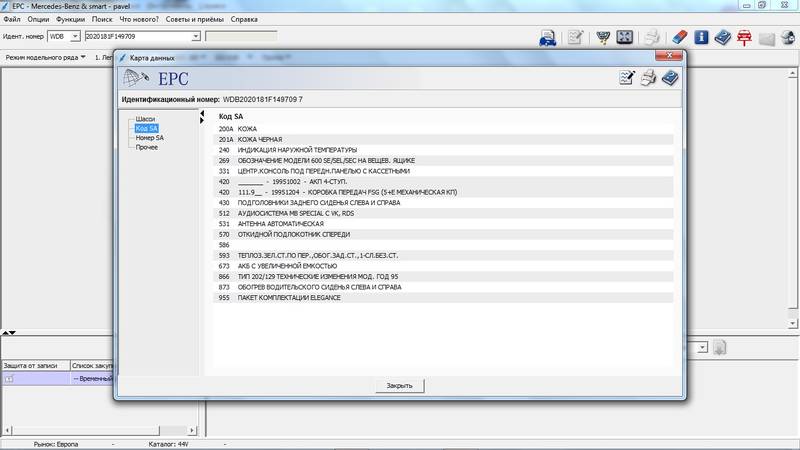The width and height of the screenshot is (800, 450).
Task: Open the shopping cart icon in toolbar
Action: pos(603,38)
